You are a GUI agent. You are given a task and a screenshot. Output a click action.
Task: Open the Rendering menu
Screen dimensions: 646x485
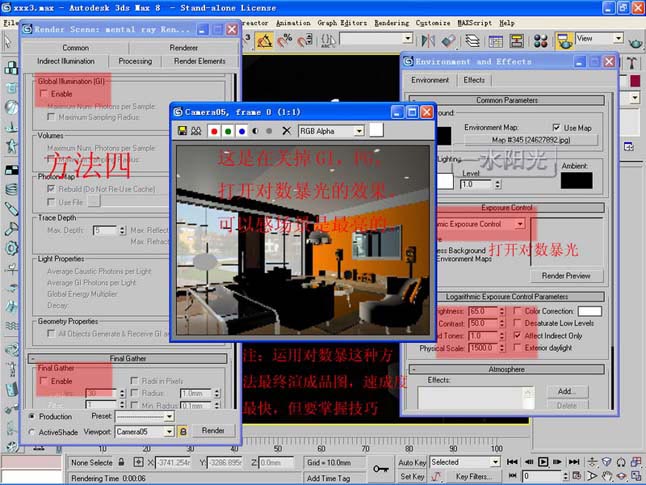(x=391, y=23)
